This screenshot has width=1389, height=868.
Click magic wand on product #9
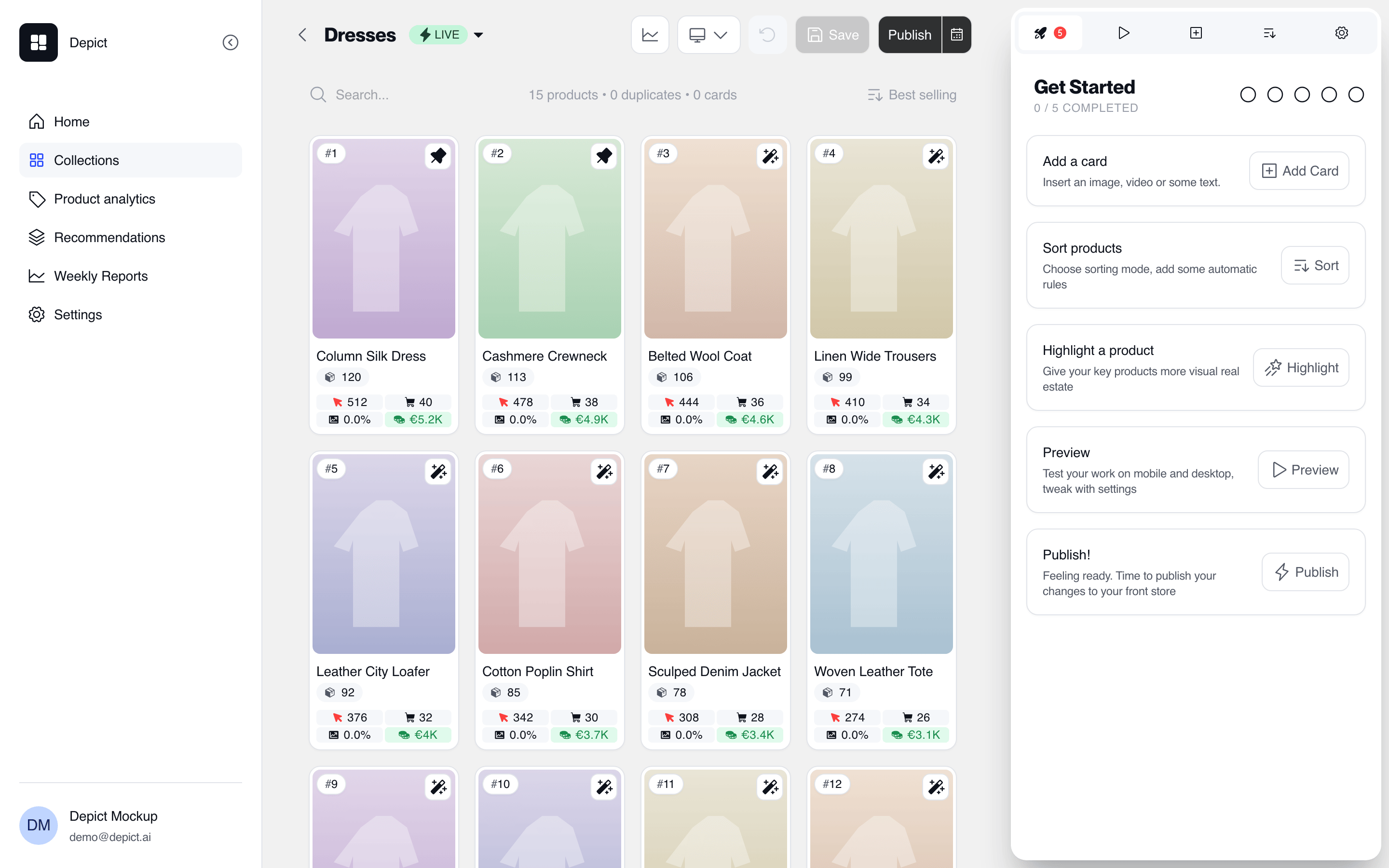tap(438, 787)
